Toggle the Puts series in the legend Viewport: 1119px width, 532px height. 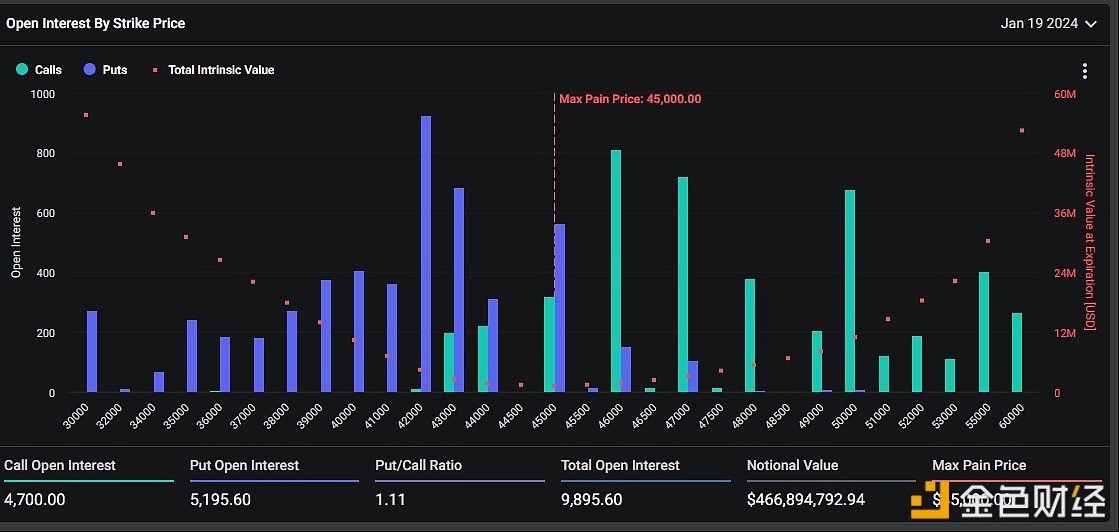click(x=105, y=70)
